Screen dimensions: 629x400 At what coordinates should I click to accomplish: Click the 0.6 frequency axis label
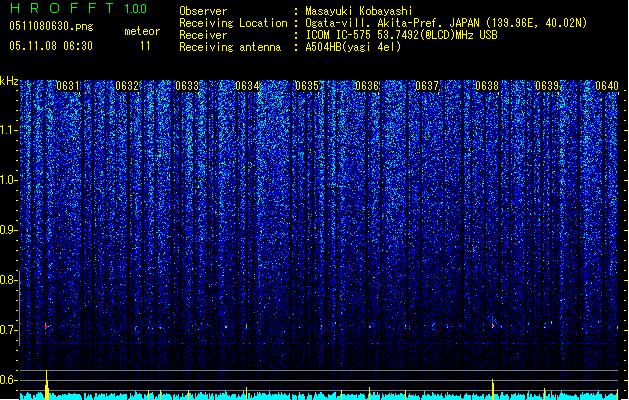7,380
